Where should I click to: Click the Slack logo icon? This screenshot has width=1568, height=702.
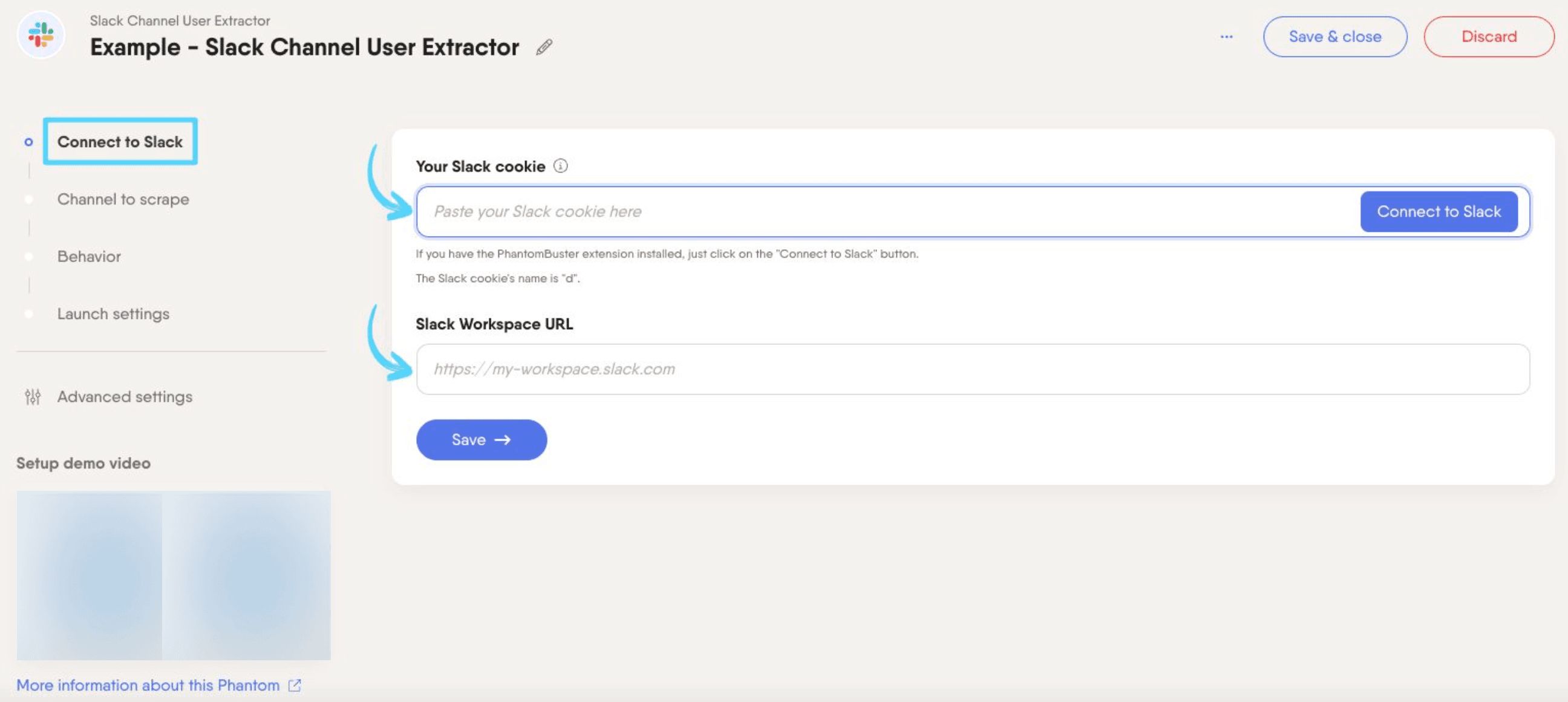(41, 34)
